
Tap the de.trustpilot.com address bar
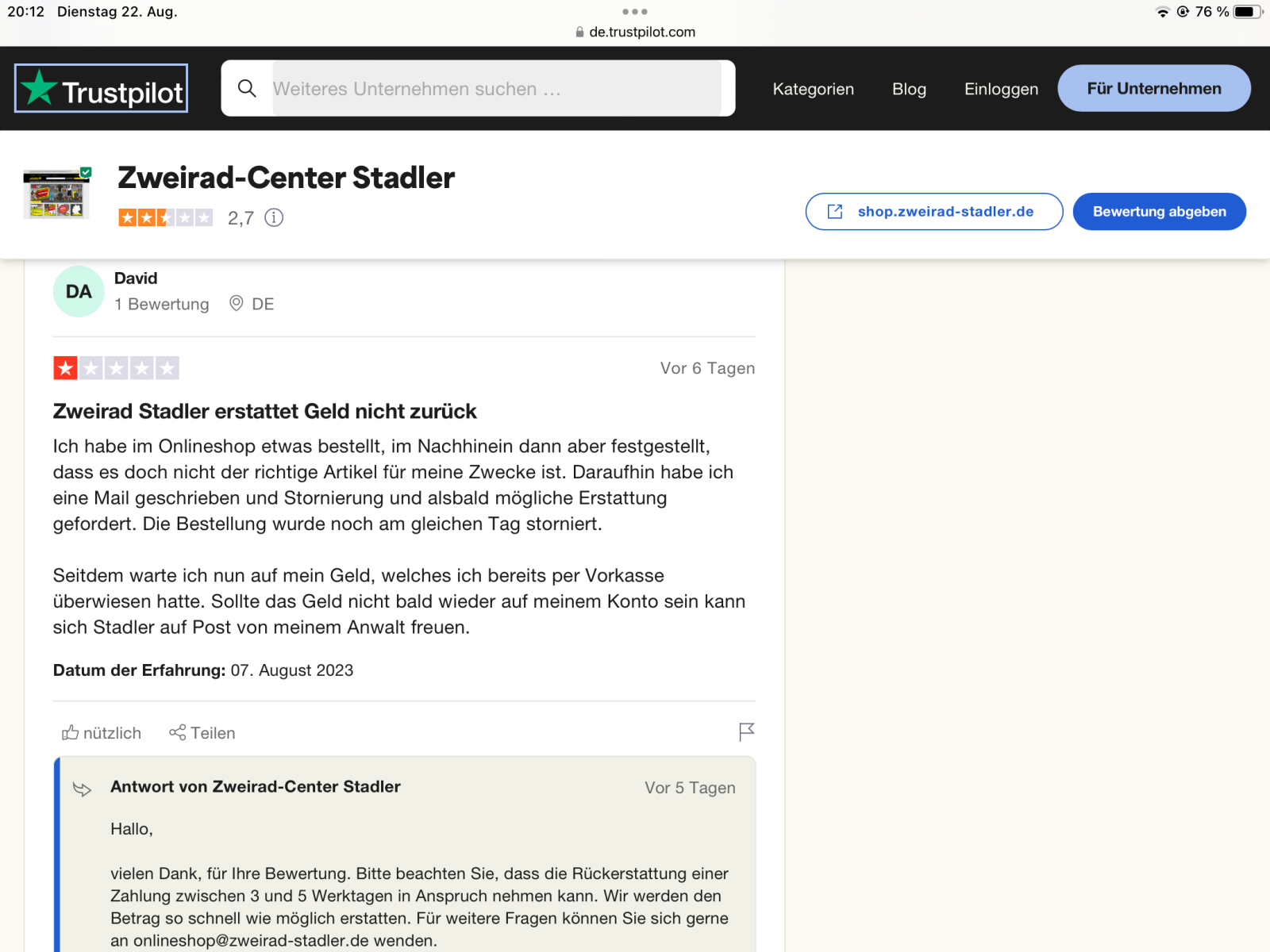635,32
